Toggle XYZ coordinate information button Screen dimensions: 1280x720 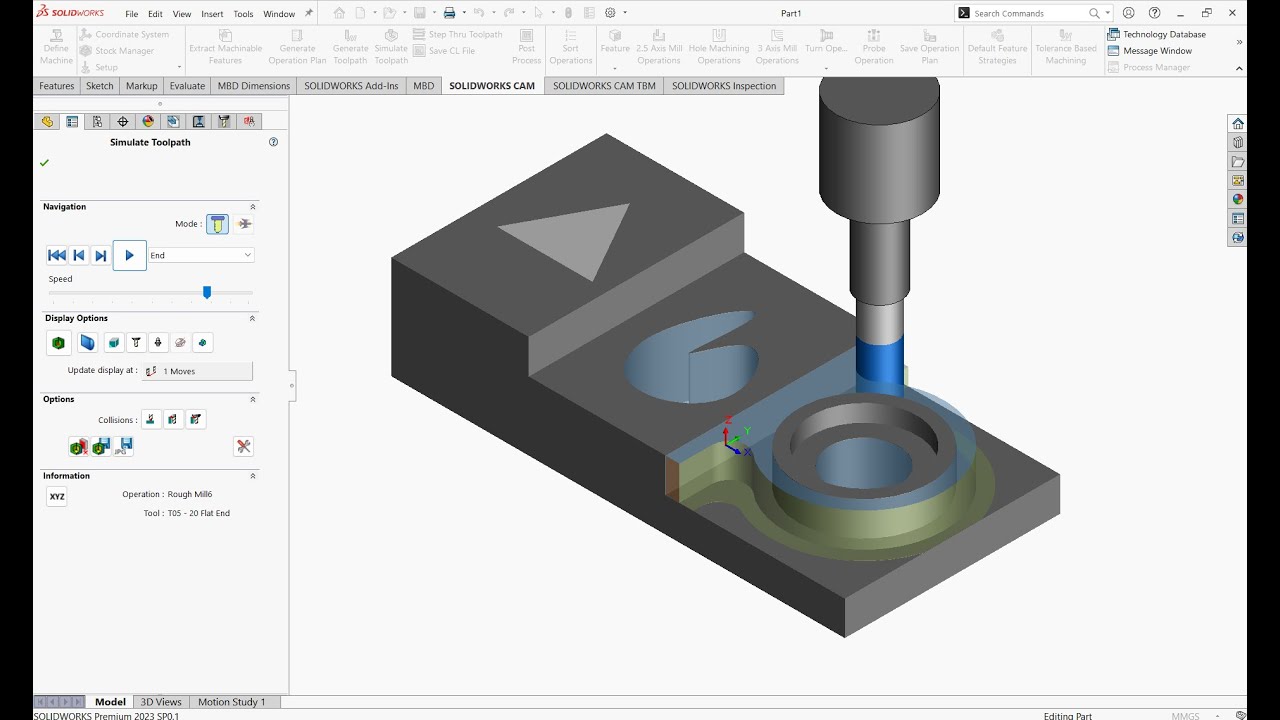pos(57,496)
